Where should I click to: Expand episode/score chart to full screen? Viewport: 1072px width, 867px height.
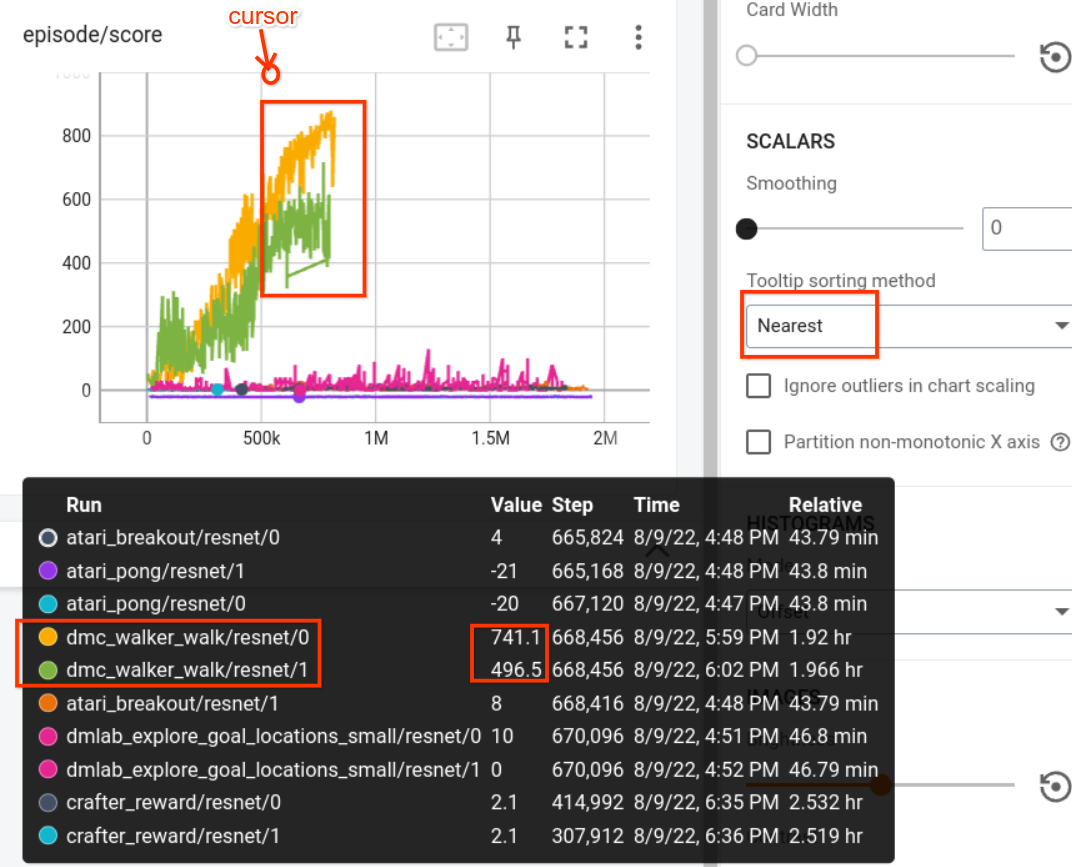point(575,36)
